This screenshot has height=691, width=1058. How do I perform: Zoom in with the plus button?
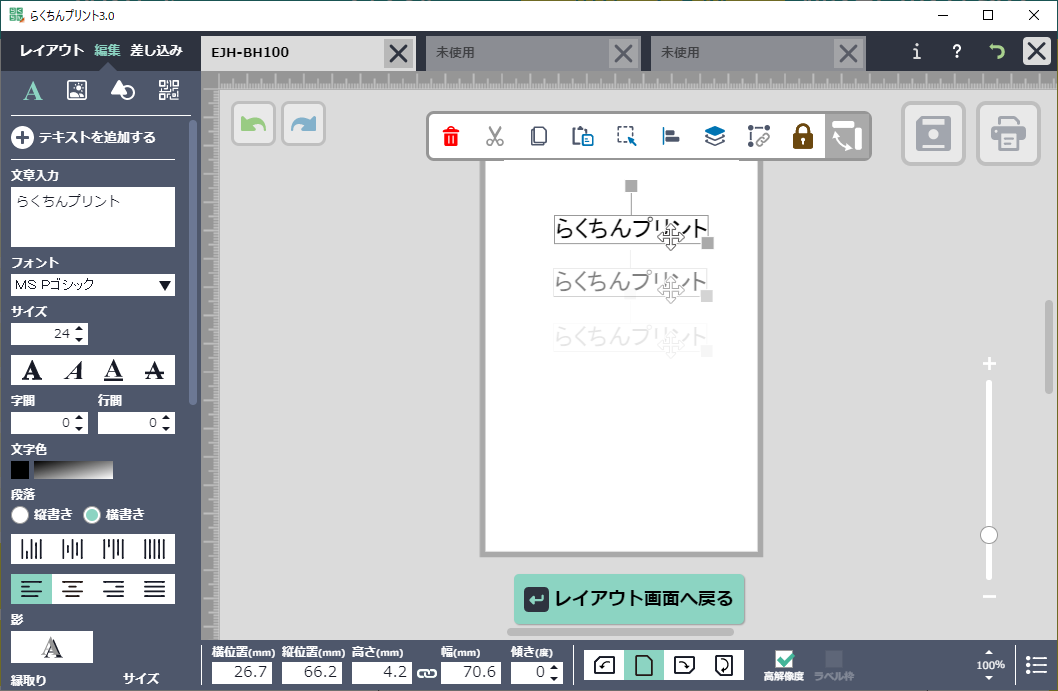(x=989, y=364)
